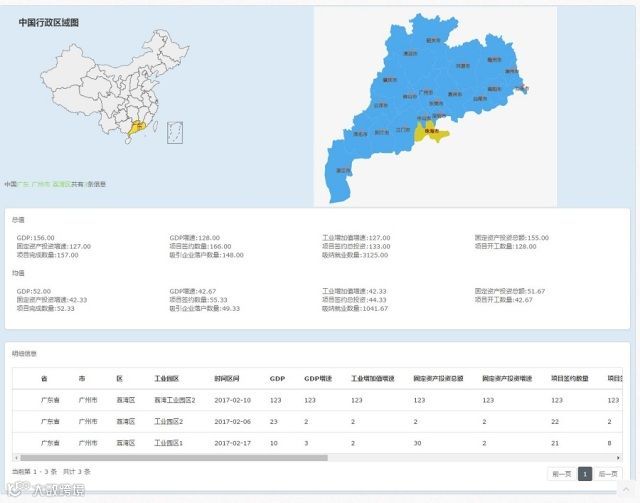This screenshot has height=503, width=640.
Task: Select 惠州市 on the Guangdong map
Action: (455, 94)
